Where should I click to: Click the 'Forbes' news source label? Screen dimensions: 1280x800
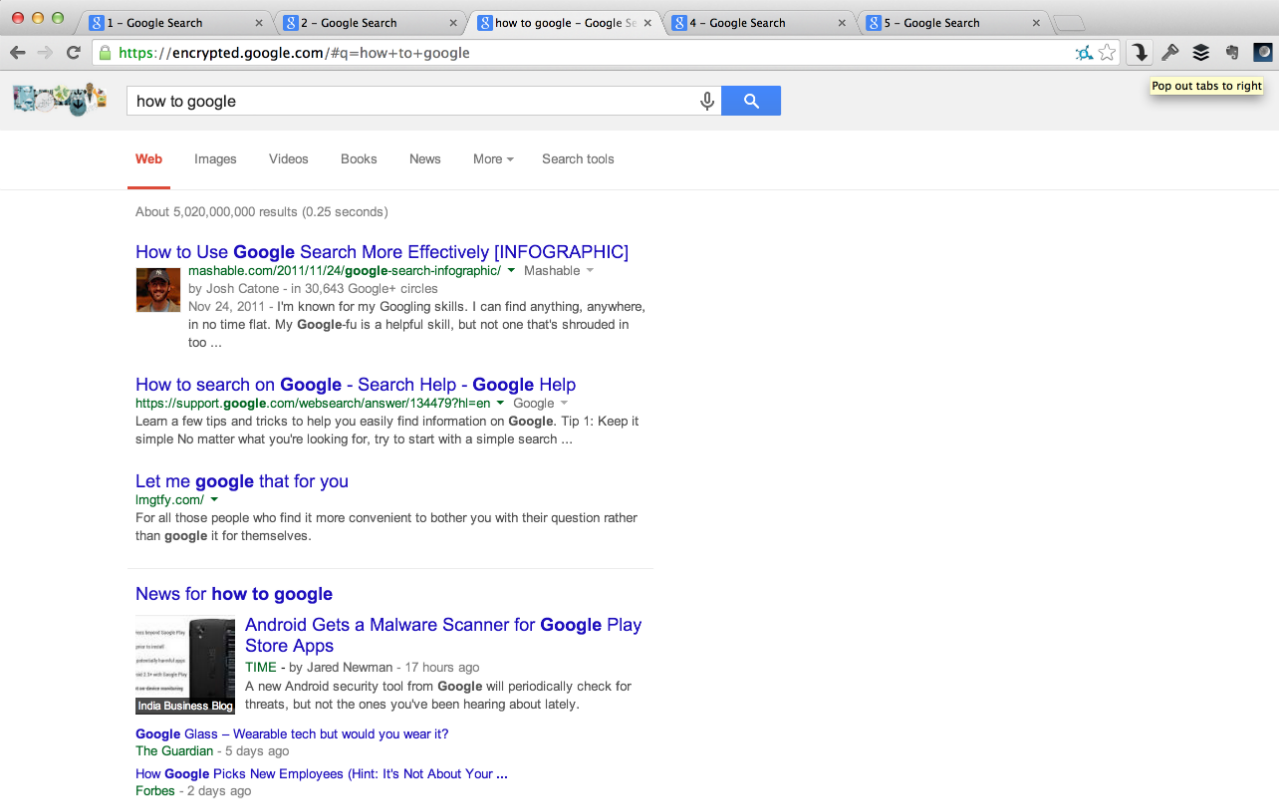[x=155, y=791]
